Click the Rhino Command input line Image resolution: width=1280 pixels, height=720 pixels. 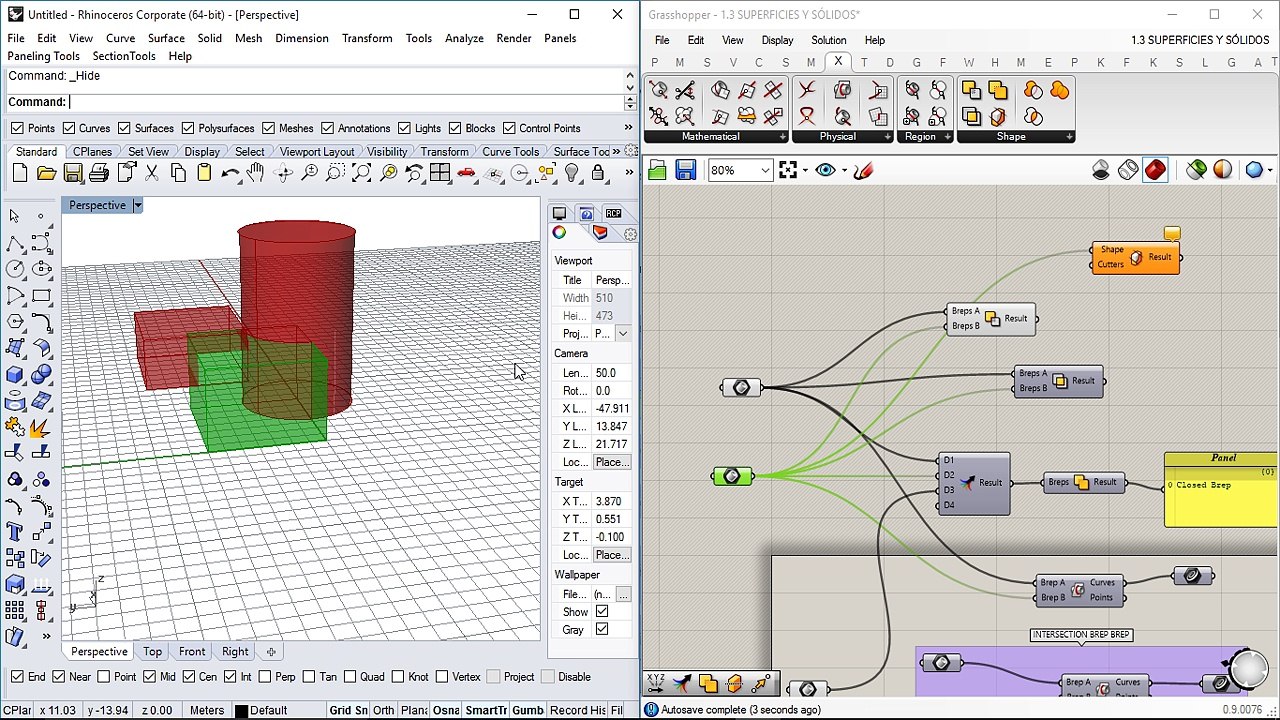346,102
